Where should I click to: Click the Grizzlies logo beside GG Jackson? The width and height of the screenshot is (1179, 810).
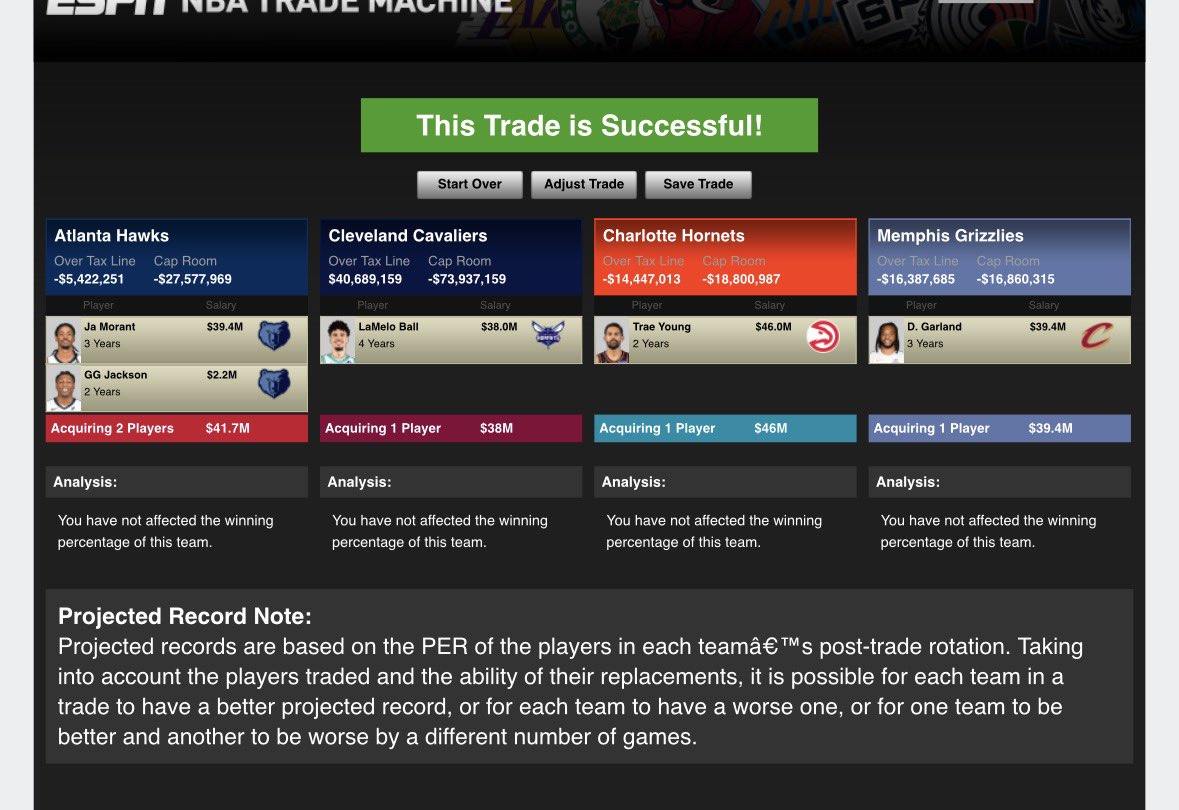(x=274, y=384)
